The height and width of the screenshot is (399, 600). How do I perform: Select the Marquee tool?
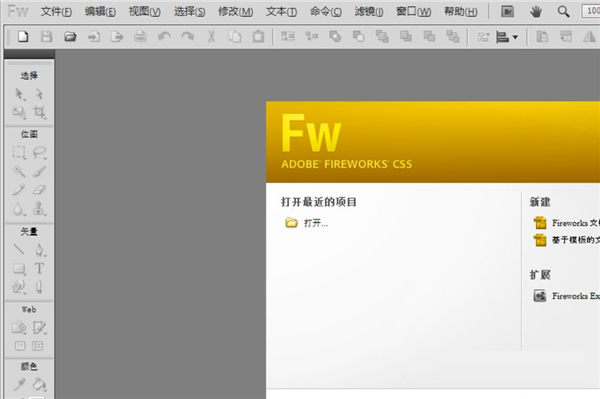click(x=19, y=153)
